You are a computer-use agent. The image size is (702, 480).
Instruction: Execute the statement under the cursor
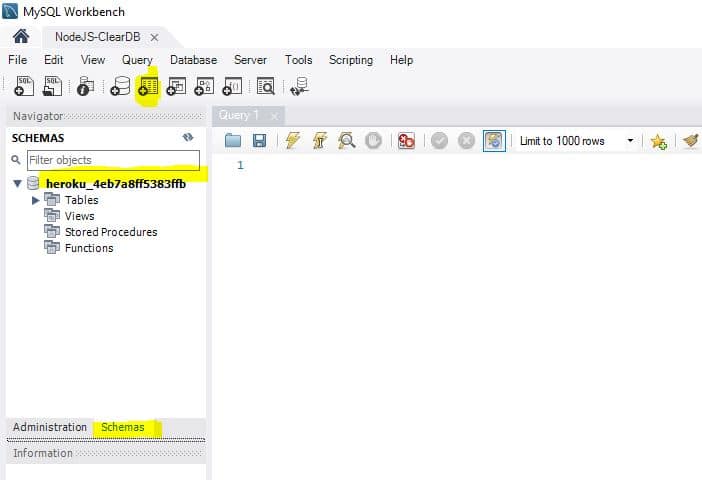click(x=320, y=141)
